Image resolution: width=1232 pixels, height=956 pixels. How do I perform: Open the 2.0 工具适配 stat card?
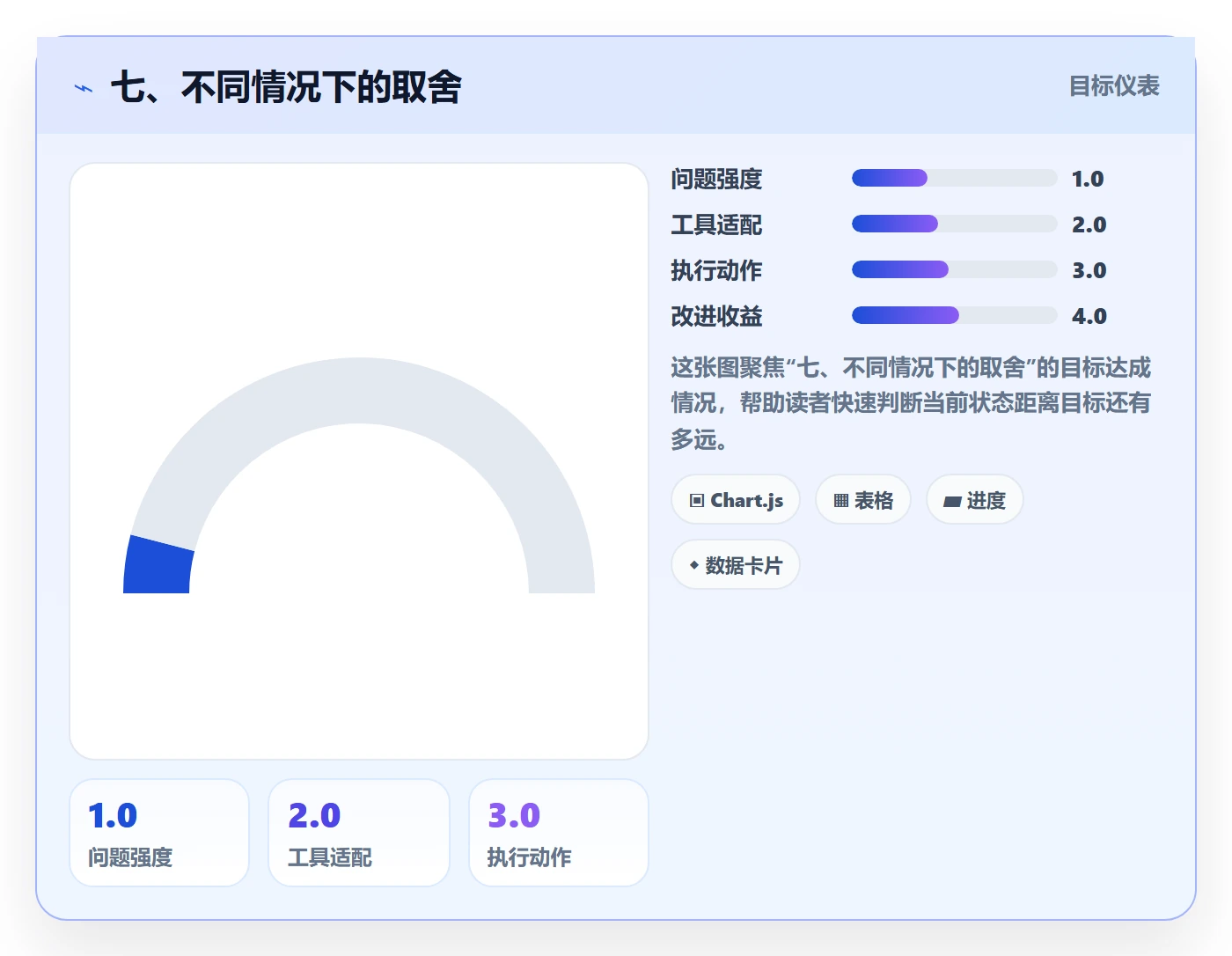point(359,833)
